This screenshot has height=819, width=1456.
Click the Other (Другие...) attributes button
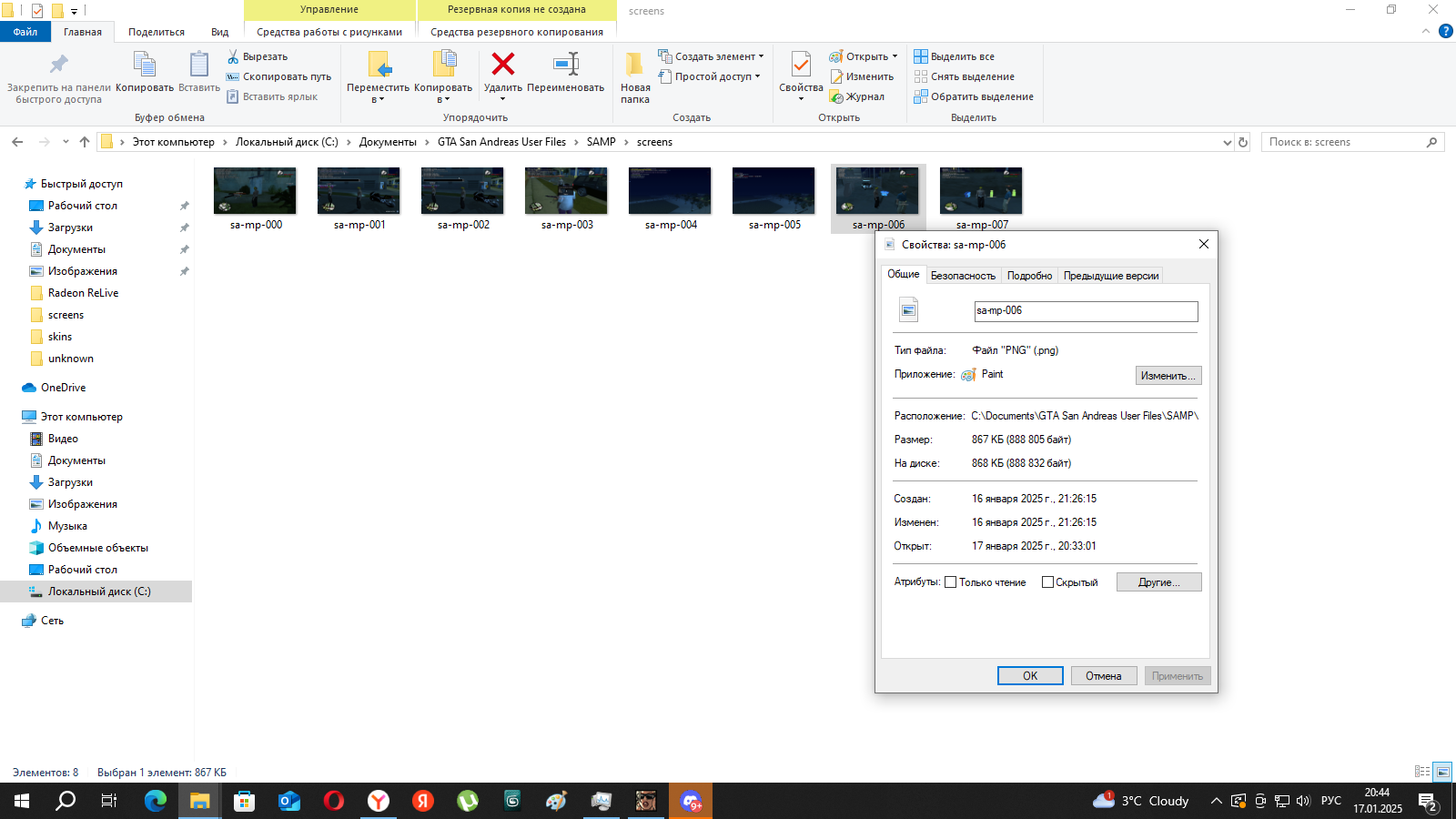(1158, 582)
